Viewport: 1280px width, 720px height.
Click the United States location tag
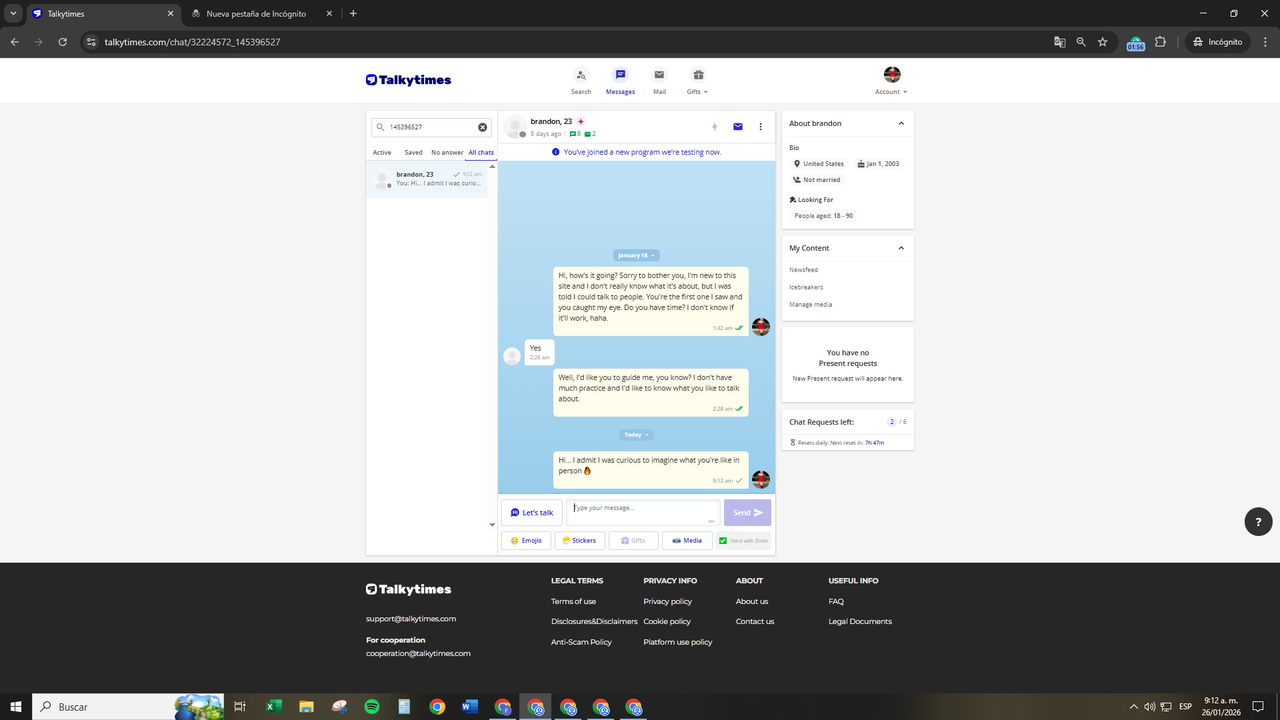(x=819, y=164)
